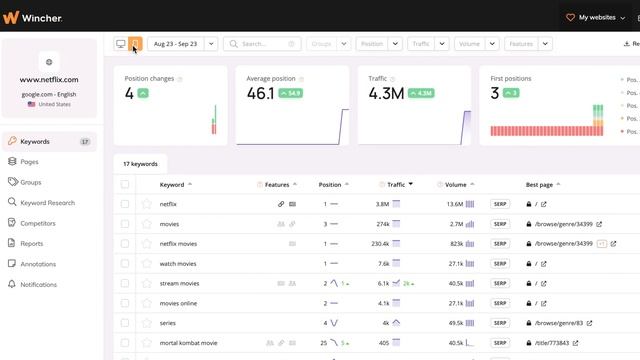
Task: Click the Wincher logo
Action: (33, 18)
